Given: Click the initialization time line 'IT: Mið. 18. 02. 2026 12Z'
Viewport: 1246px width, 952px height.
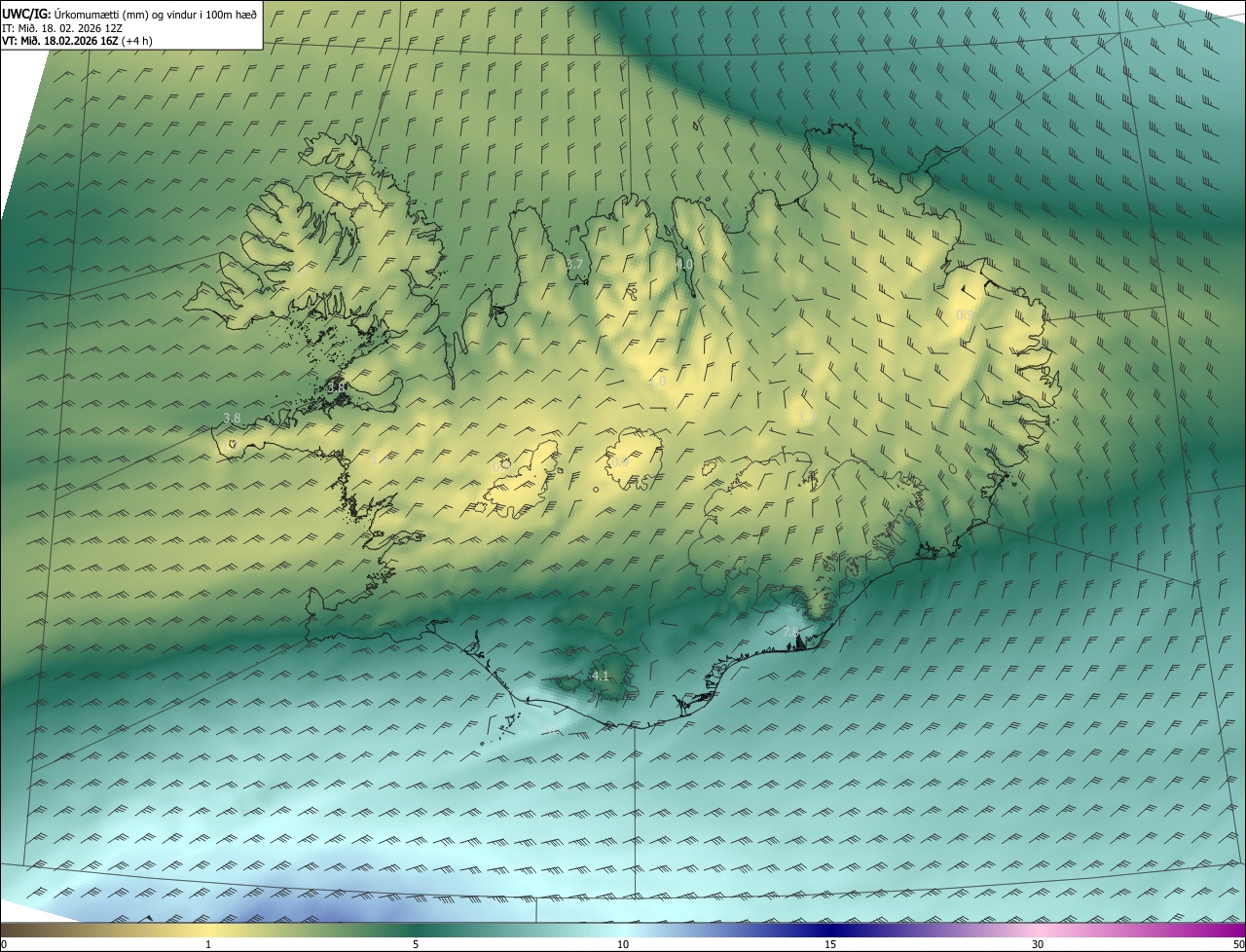Looking at the screenshot, I should (x=63, y=27).
